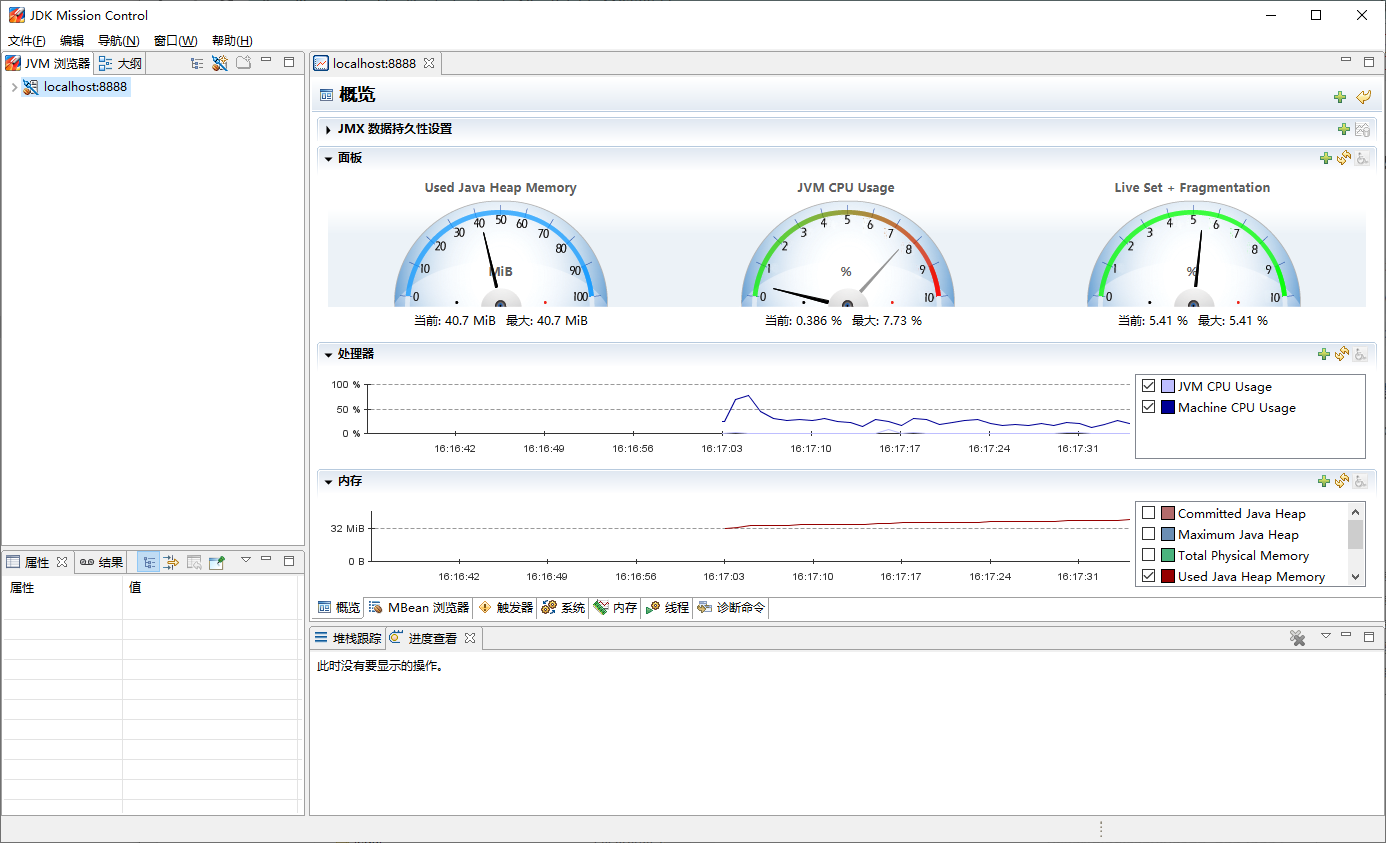Open the 触发器 tab
The width and height of the screenshot is (1386, 843).
tap(507, 607)
